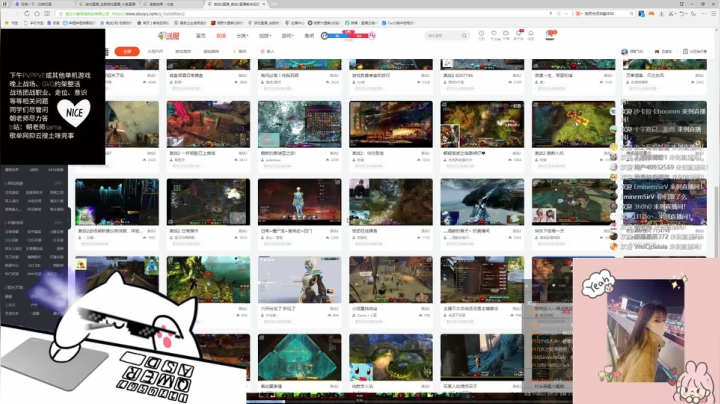
Task: Click the browser home icon
Action: [x=37, y=14]
